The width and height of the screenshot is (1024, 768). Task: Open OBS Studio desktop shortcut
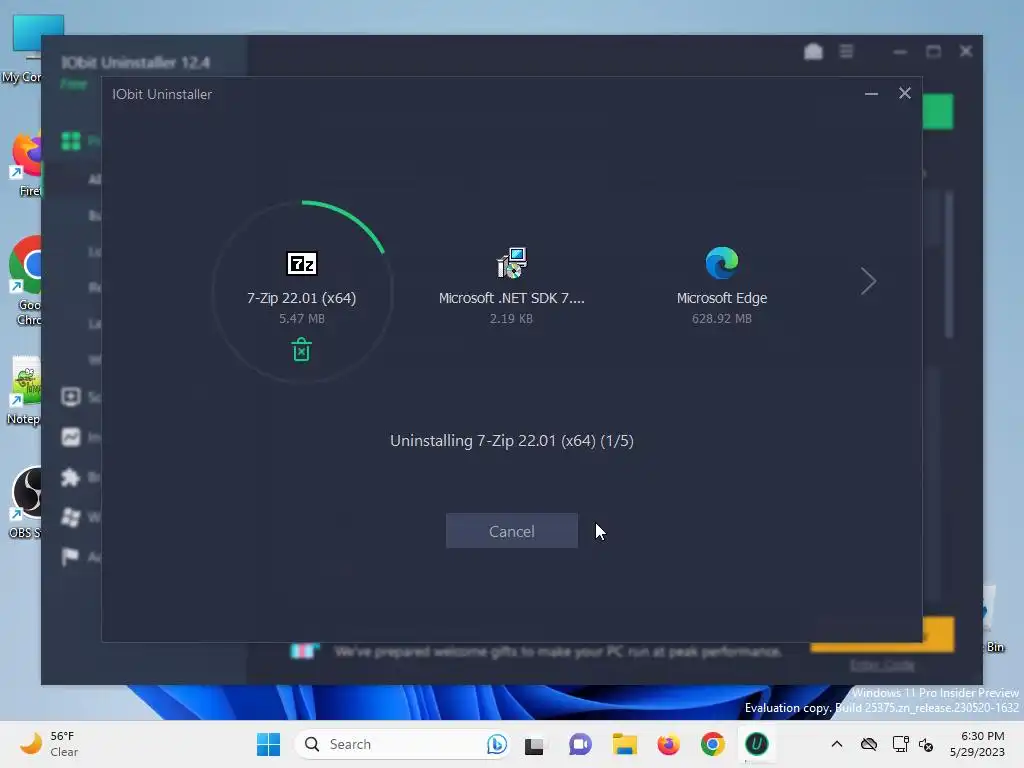click(26, 502)
